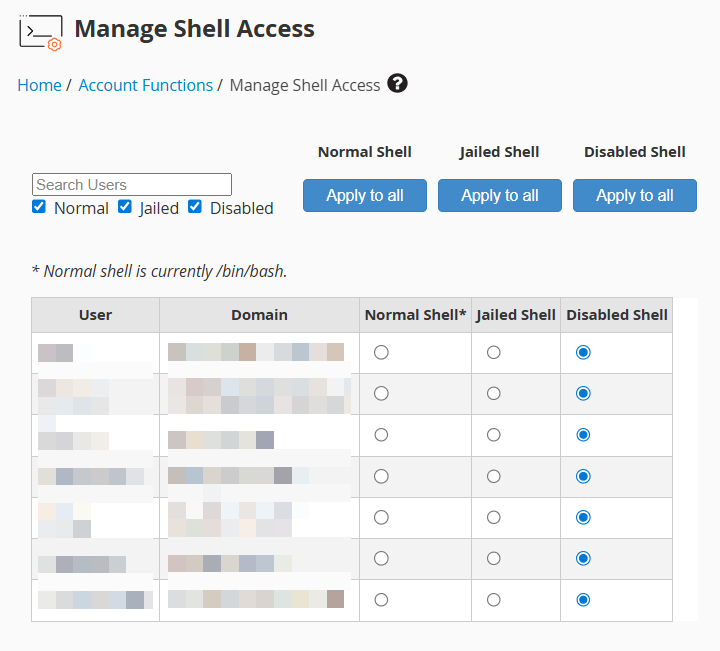Screen dimensions: 720x651
Task: Select Normal Shell for the fifth user row
Action: pyautogui.click(x=381, y=517)
